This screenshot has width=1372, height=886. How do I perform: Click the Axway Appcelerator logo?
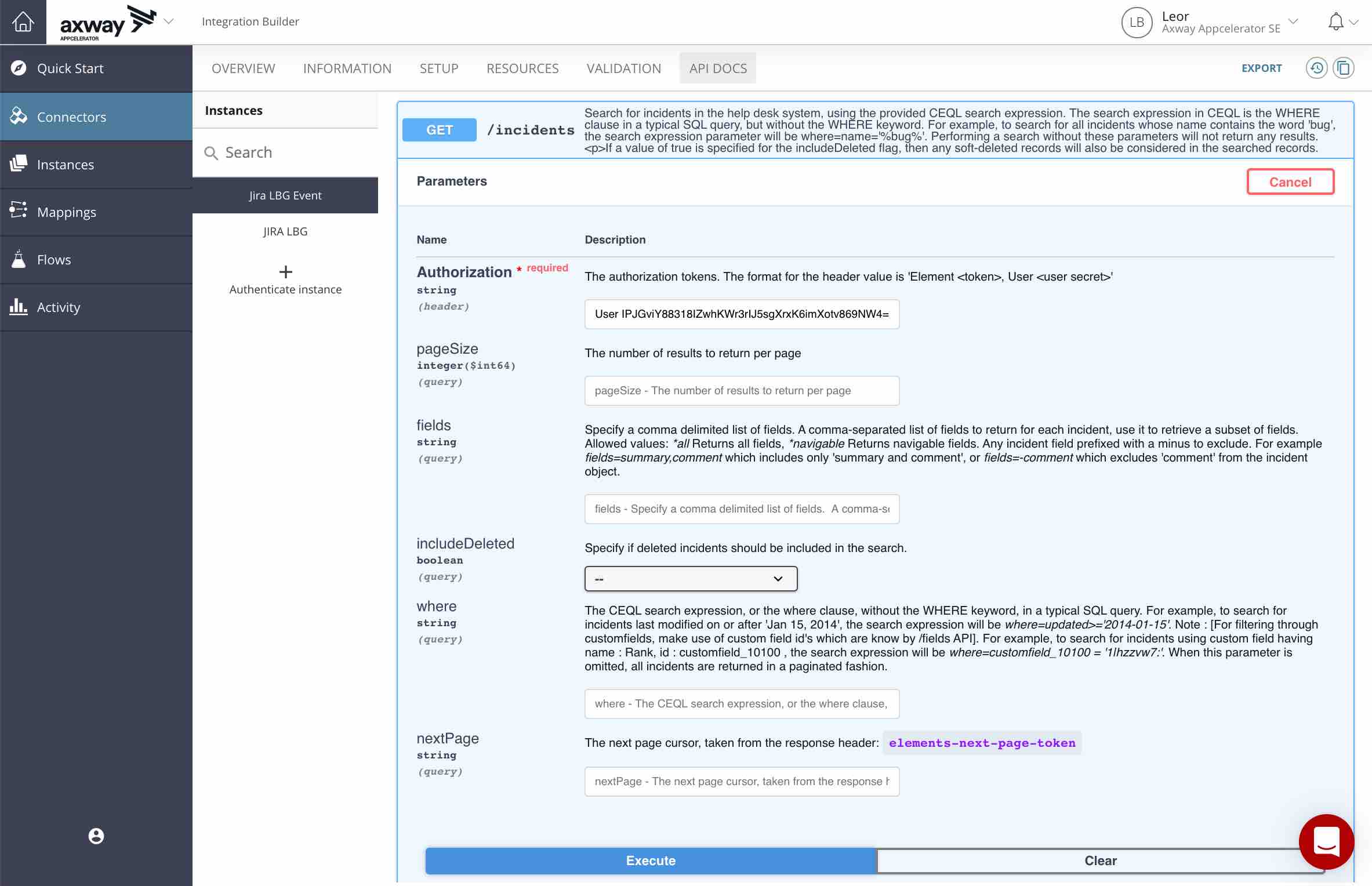(x=108, y=23)
